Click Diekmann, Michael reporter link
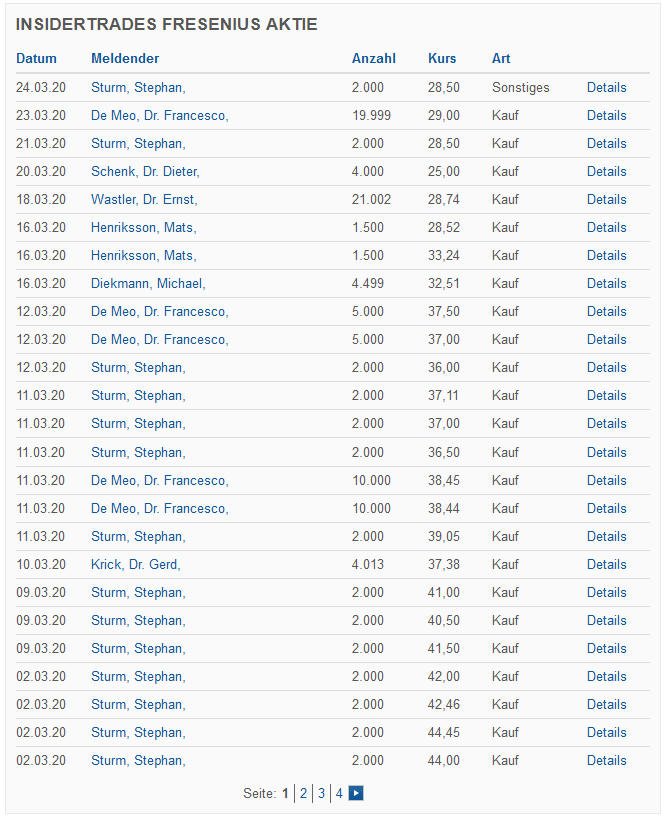Viewport: 667px width, 820px height. click(148, 283)
